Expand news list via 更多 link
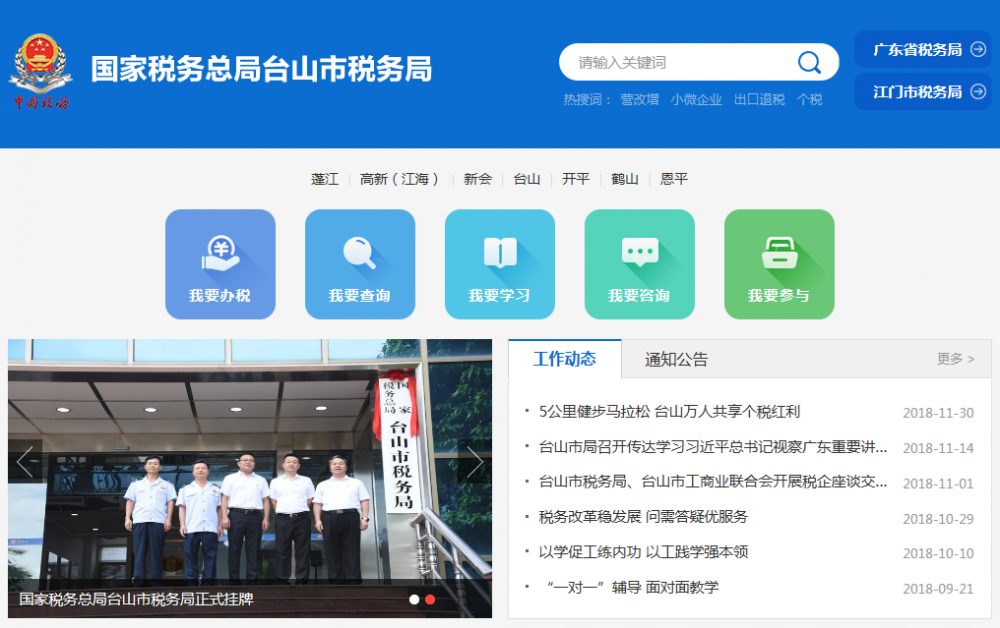 pyautogui.click(x=955, y=359)
